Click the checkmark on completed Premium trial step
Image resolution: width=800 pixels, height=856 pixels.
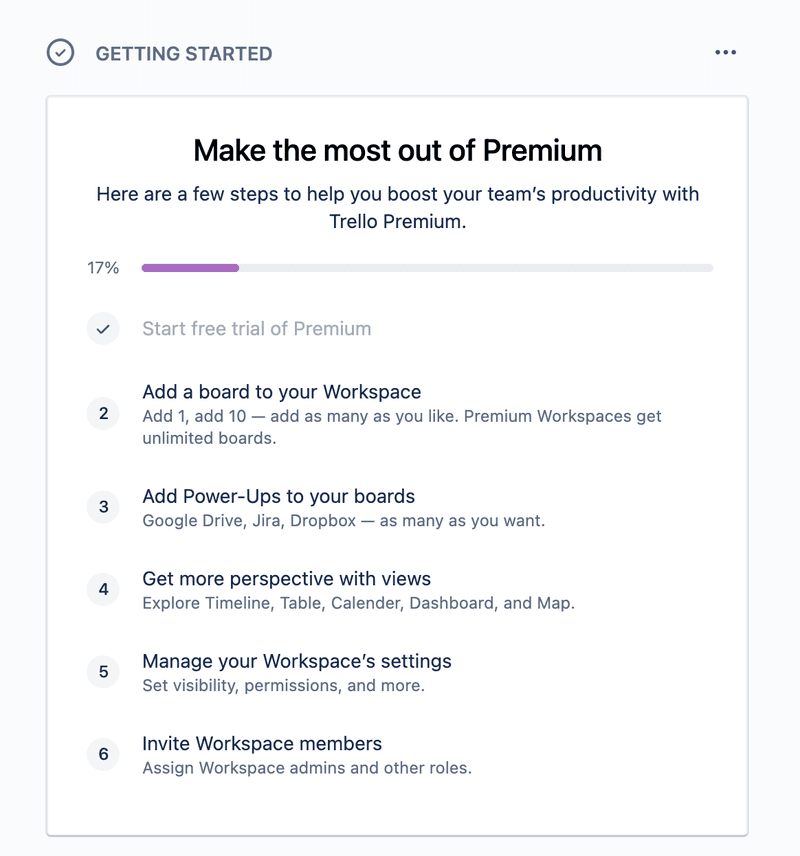point(103,328)
